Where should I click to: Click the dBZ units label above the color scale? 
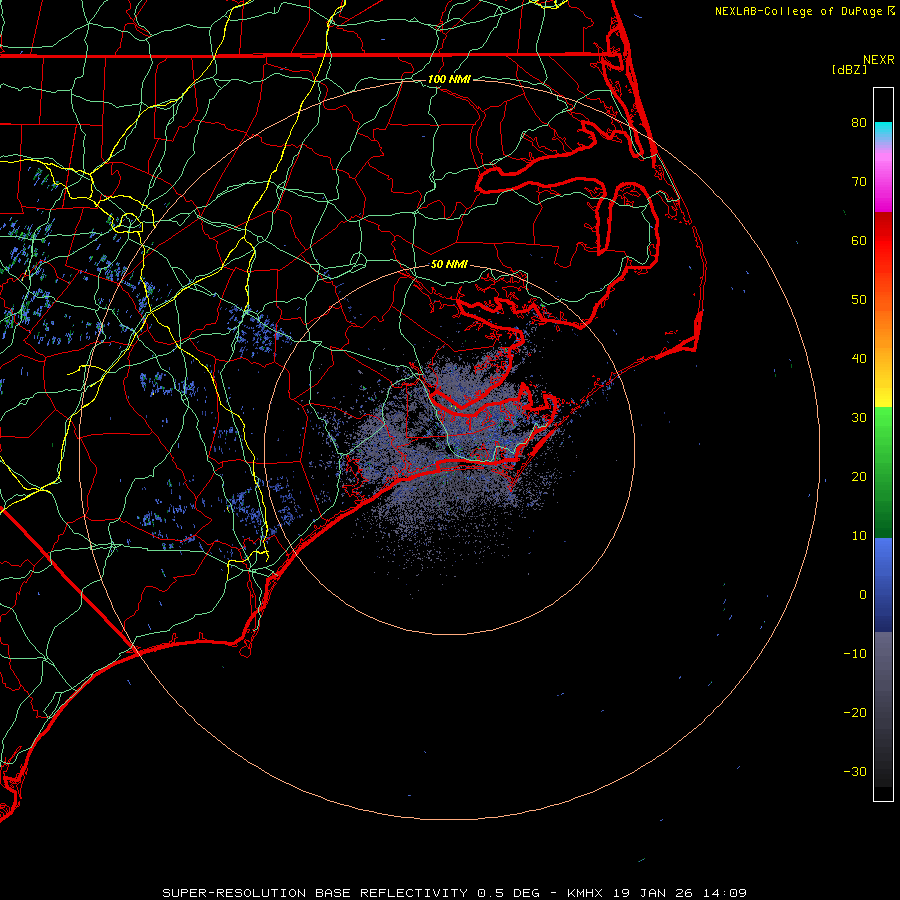point(849,70)
